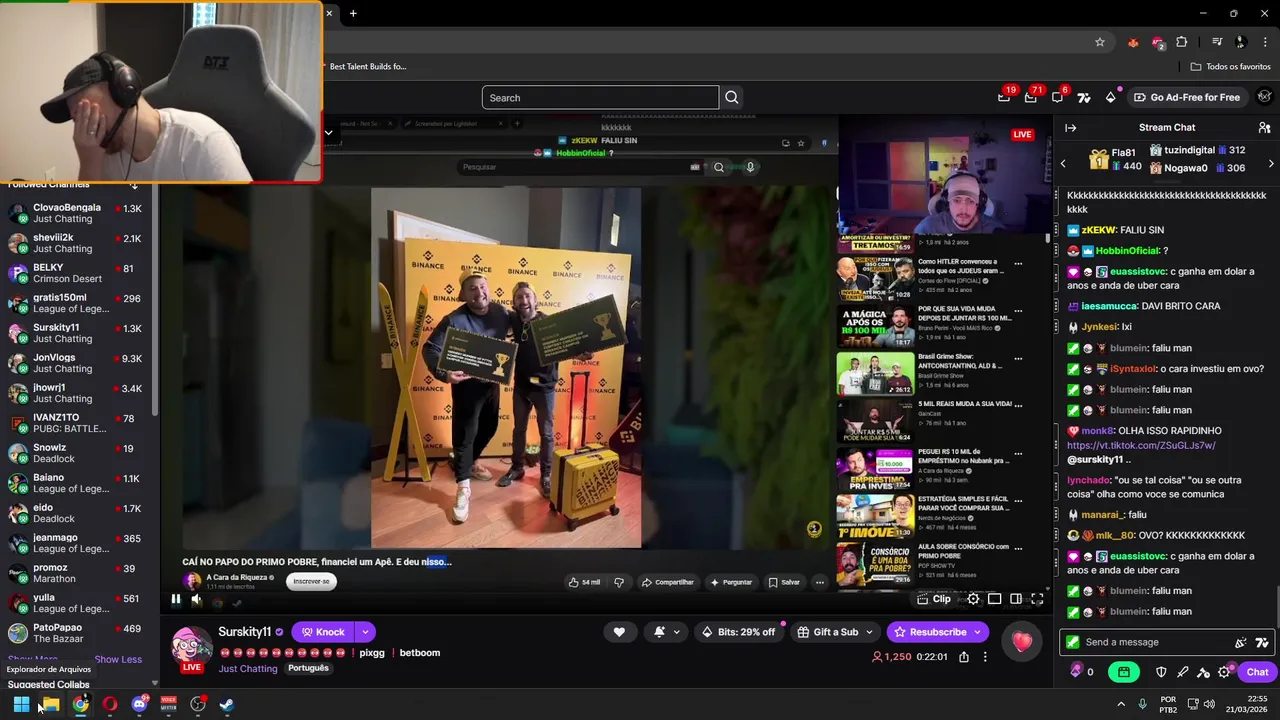Click red floating heart reaction button
Viewport: 1280px width, 720px height.
[x=1021, y=643]
